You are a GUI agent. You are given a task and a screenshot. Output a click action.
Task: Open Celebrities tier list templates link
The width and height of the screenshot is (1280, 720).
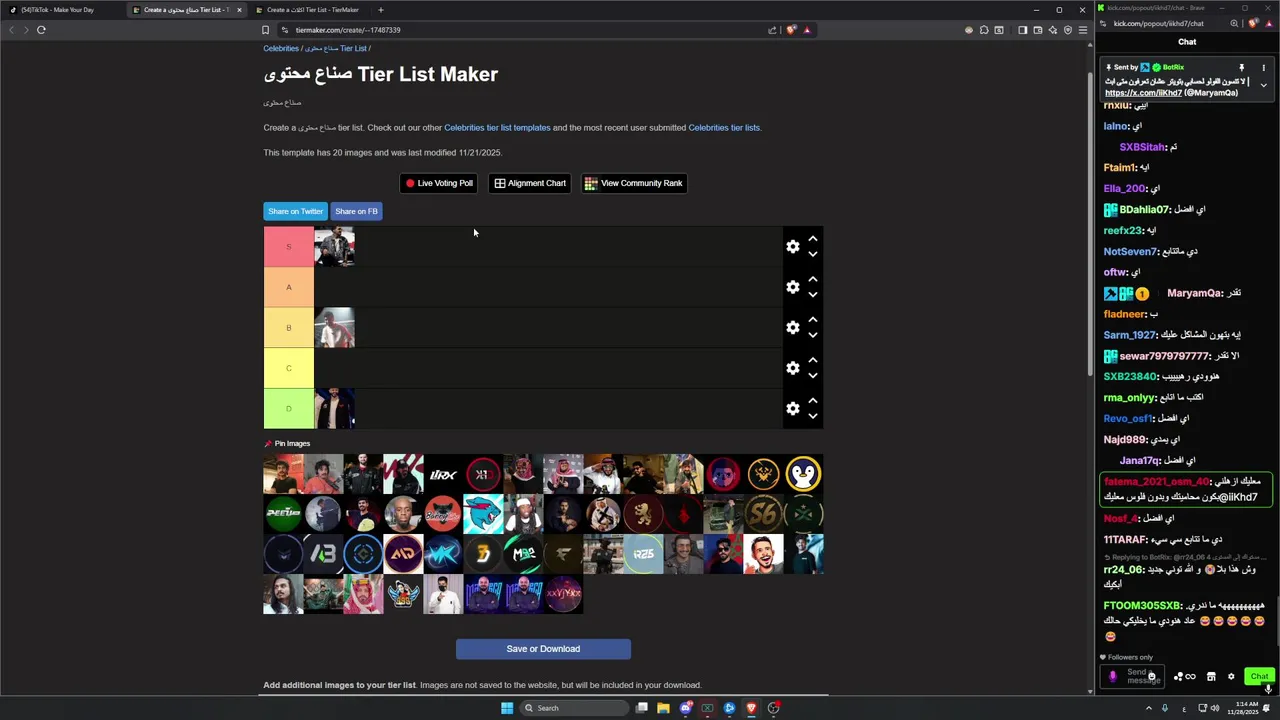click(x=497, y=128)
